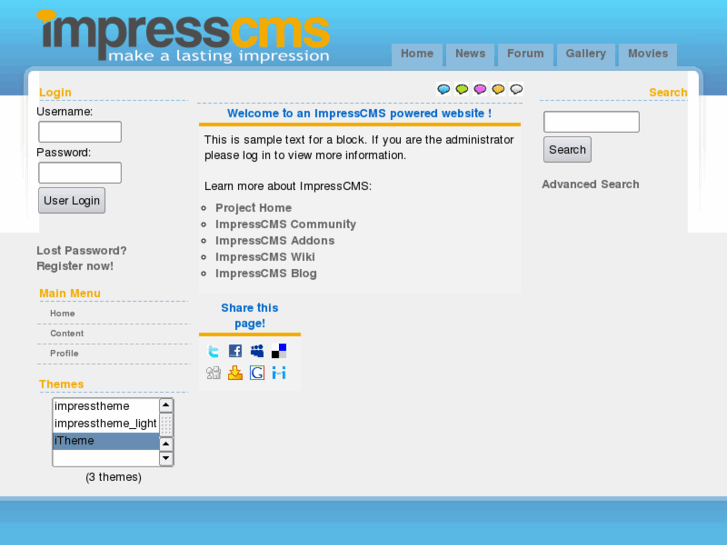Click the blue 'i-i' share icon

click(x=279, y=372)
